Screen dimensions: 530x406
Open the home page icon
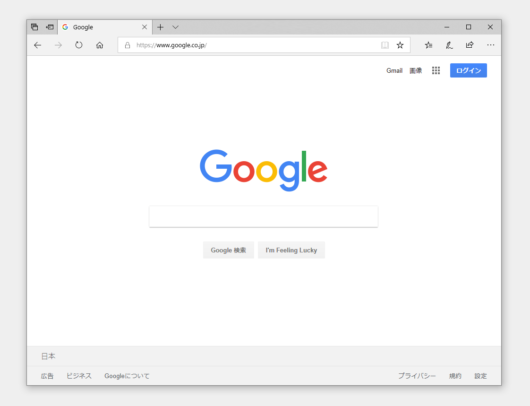point(99,45)
